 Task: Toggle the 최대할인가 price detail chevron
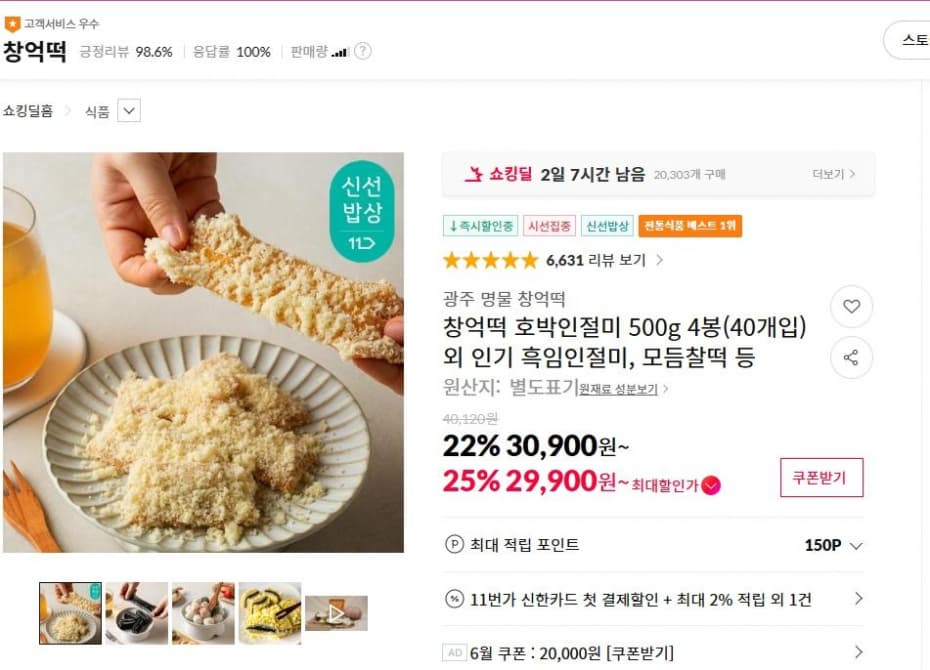709,485
